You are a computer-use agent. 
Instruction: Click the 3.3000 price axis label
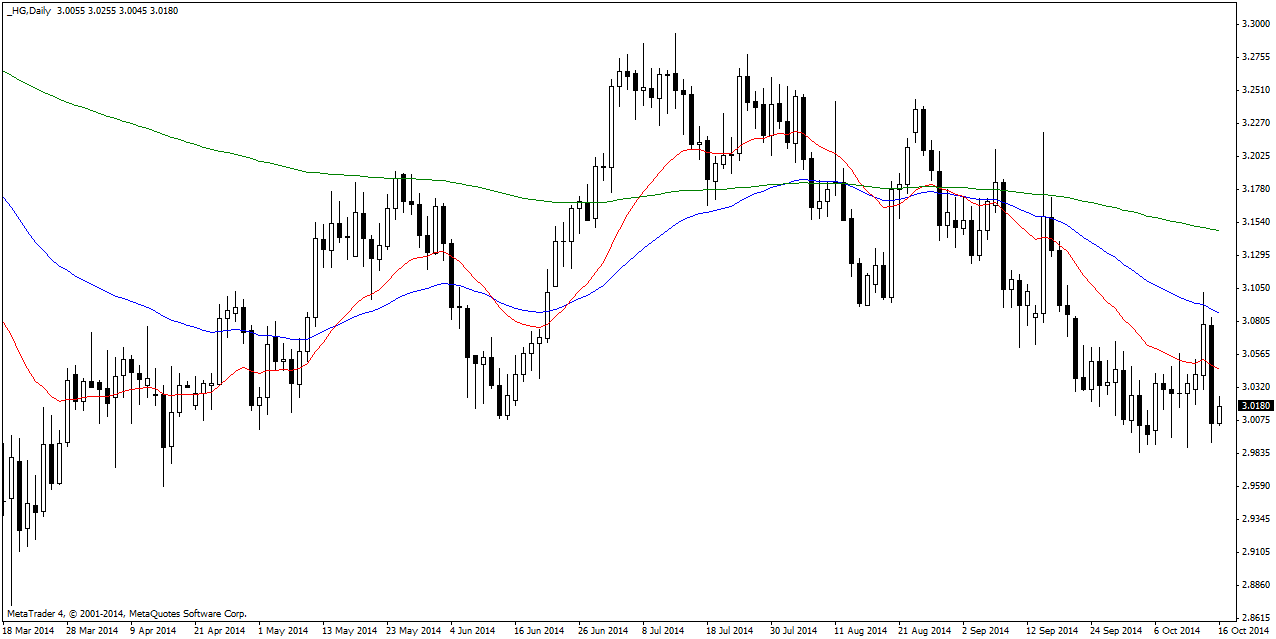[x=1255, y=24]
